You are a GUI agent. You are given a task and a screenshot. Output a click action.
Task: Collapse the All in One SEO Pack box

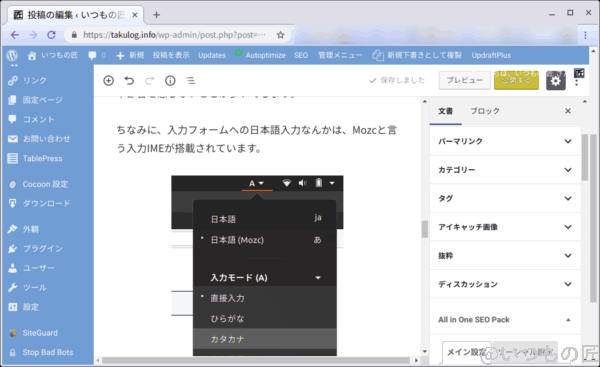568,320
